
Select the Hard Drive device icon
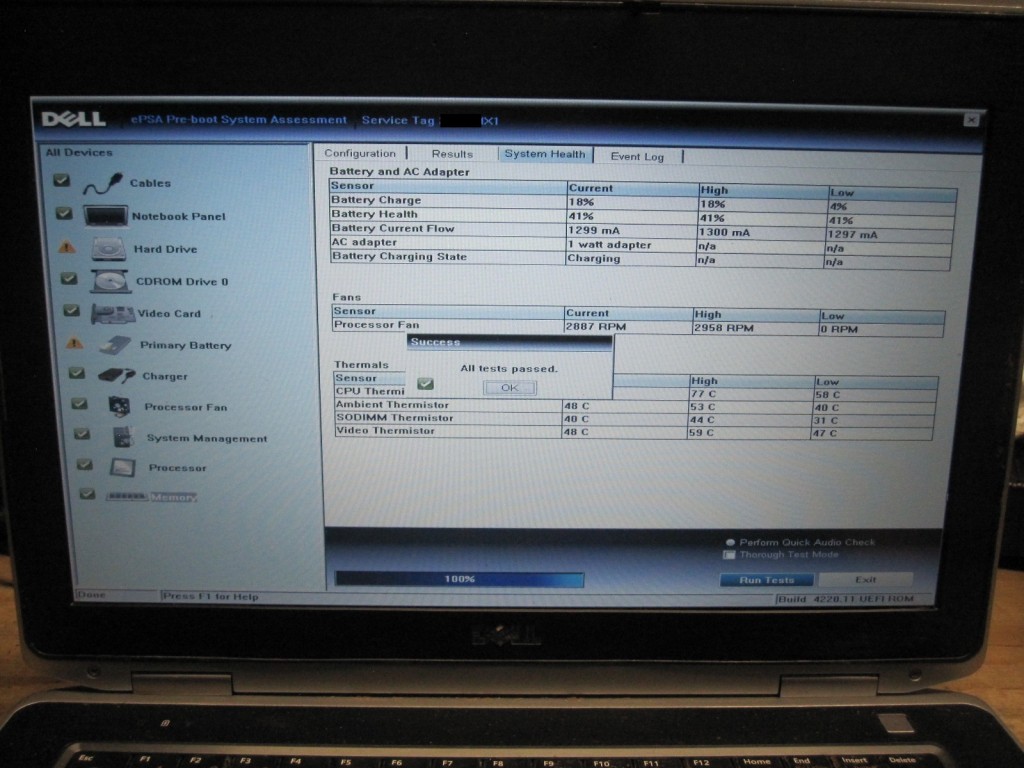point(108,249)
